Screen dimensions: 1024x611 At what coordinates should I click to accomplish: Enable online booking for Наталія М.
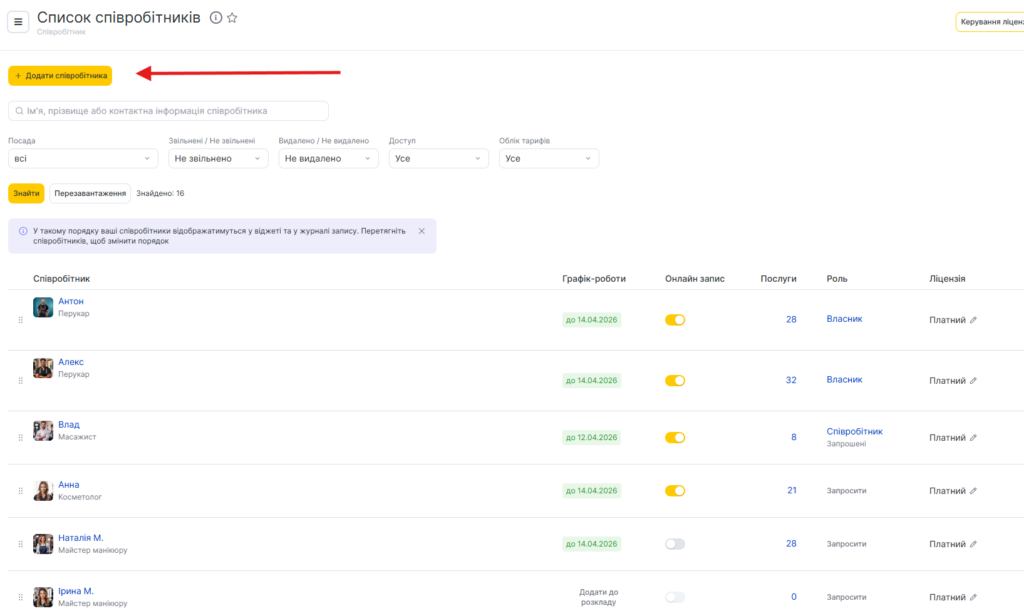(675, 544)
